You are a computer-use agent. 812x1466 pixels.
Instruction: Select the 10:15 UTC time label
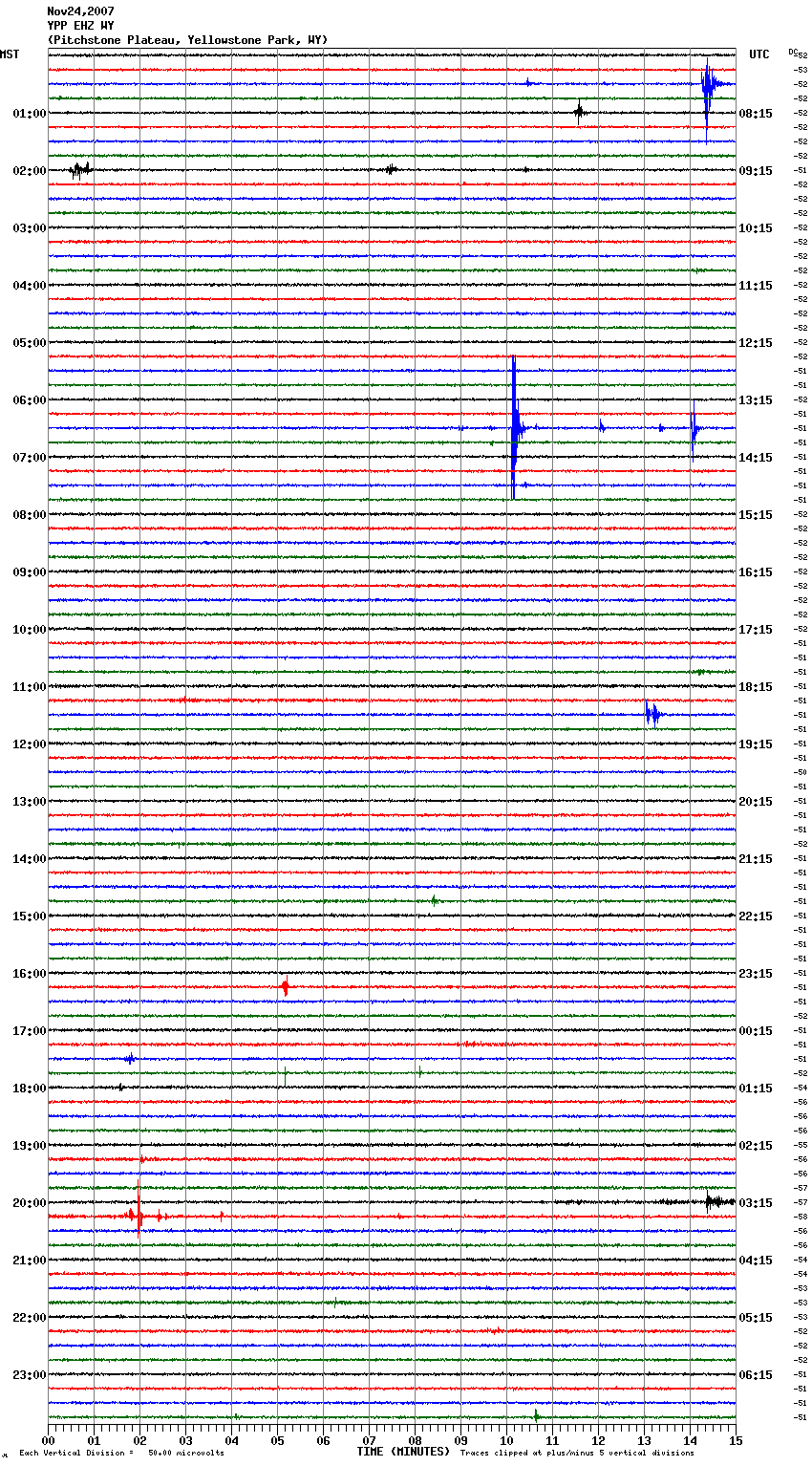(x=756, y=228)
